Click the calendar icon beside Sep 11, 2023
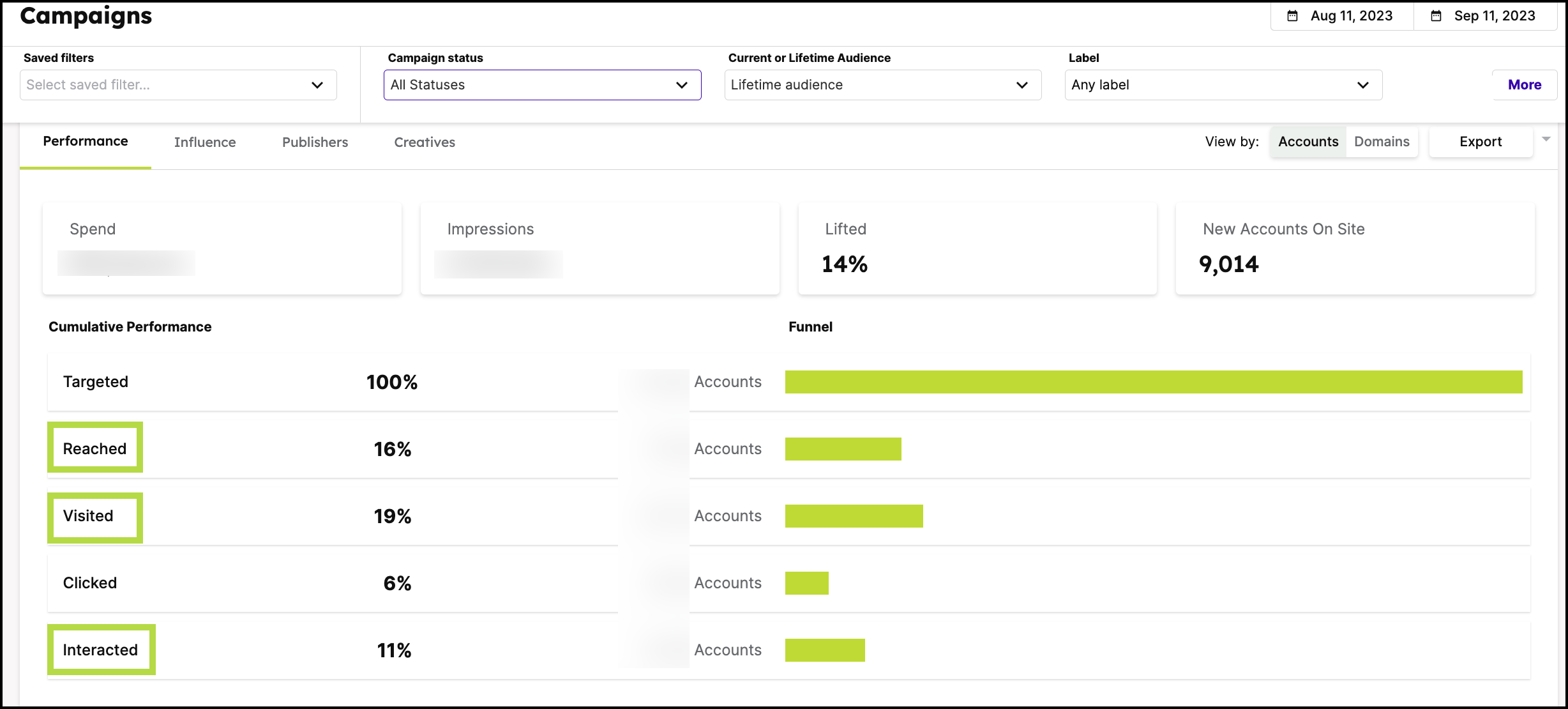This screenshot has width=1568, height=709. point(1435,15)
